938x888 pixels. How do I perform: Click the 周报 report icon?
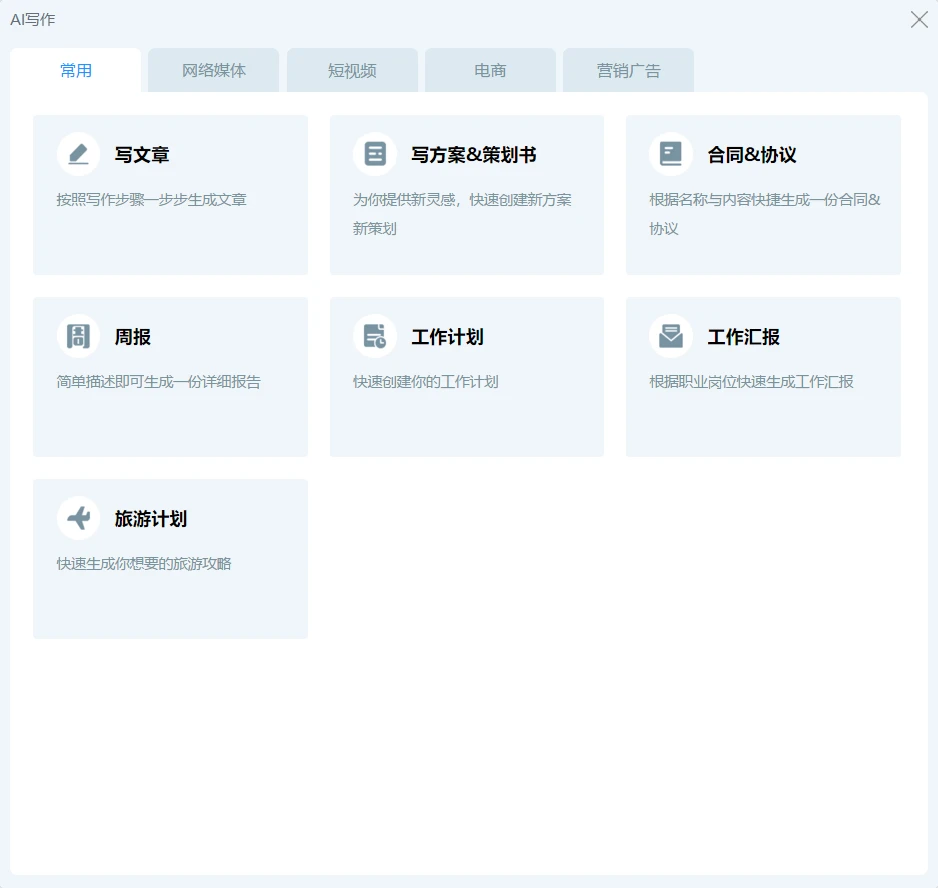[x=78, y=336]
